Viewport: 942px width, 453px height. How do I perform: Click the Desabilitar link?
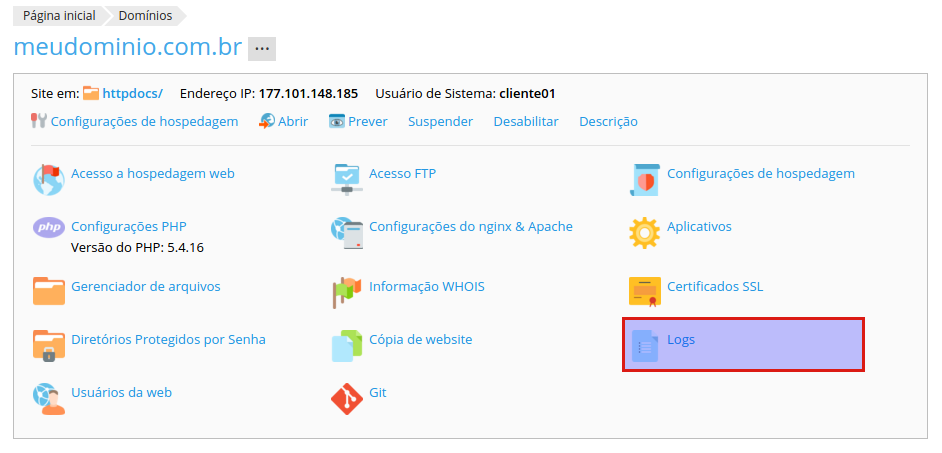(x=525, y=121)
